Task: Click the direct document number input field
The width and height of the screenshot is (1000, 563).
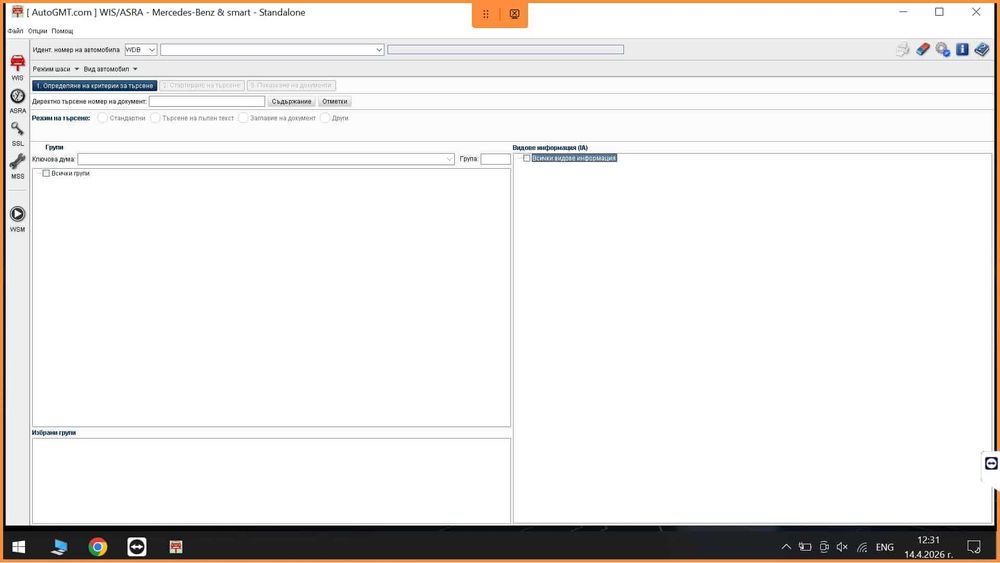Action: [x=207, y=101]
